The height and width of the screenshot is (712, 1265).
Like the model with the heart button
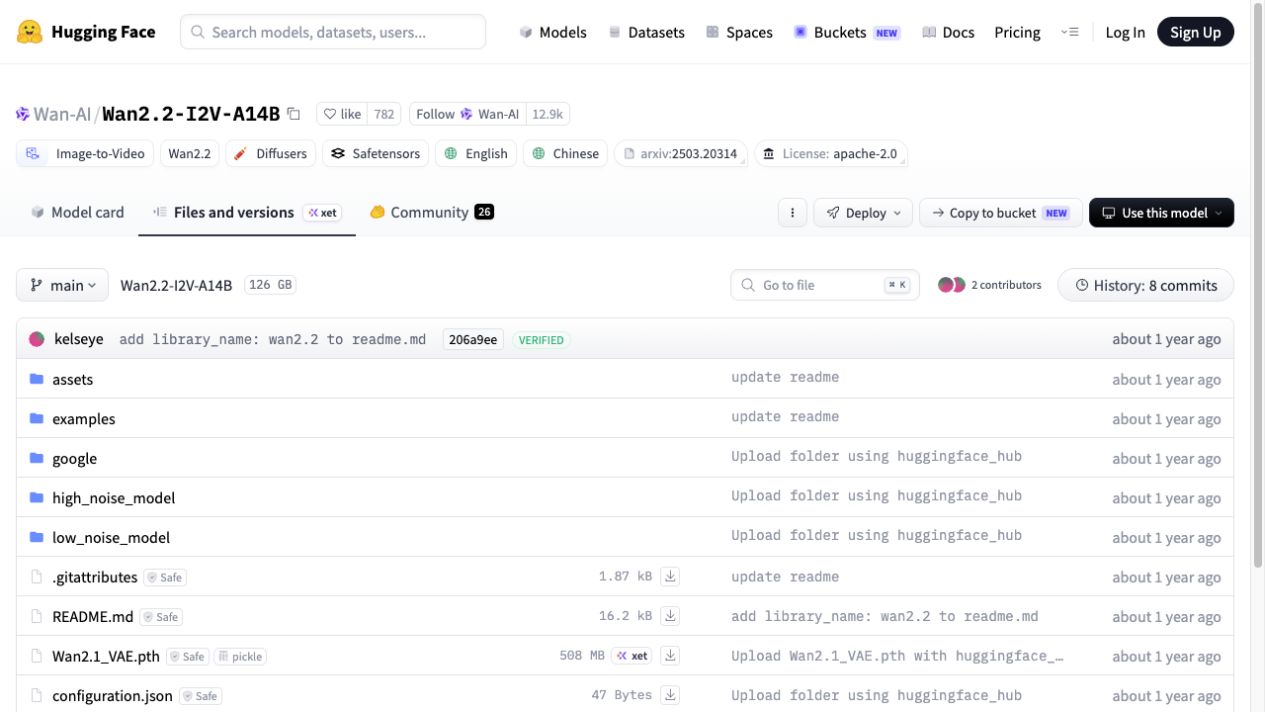click(x=342, y=114)
